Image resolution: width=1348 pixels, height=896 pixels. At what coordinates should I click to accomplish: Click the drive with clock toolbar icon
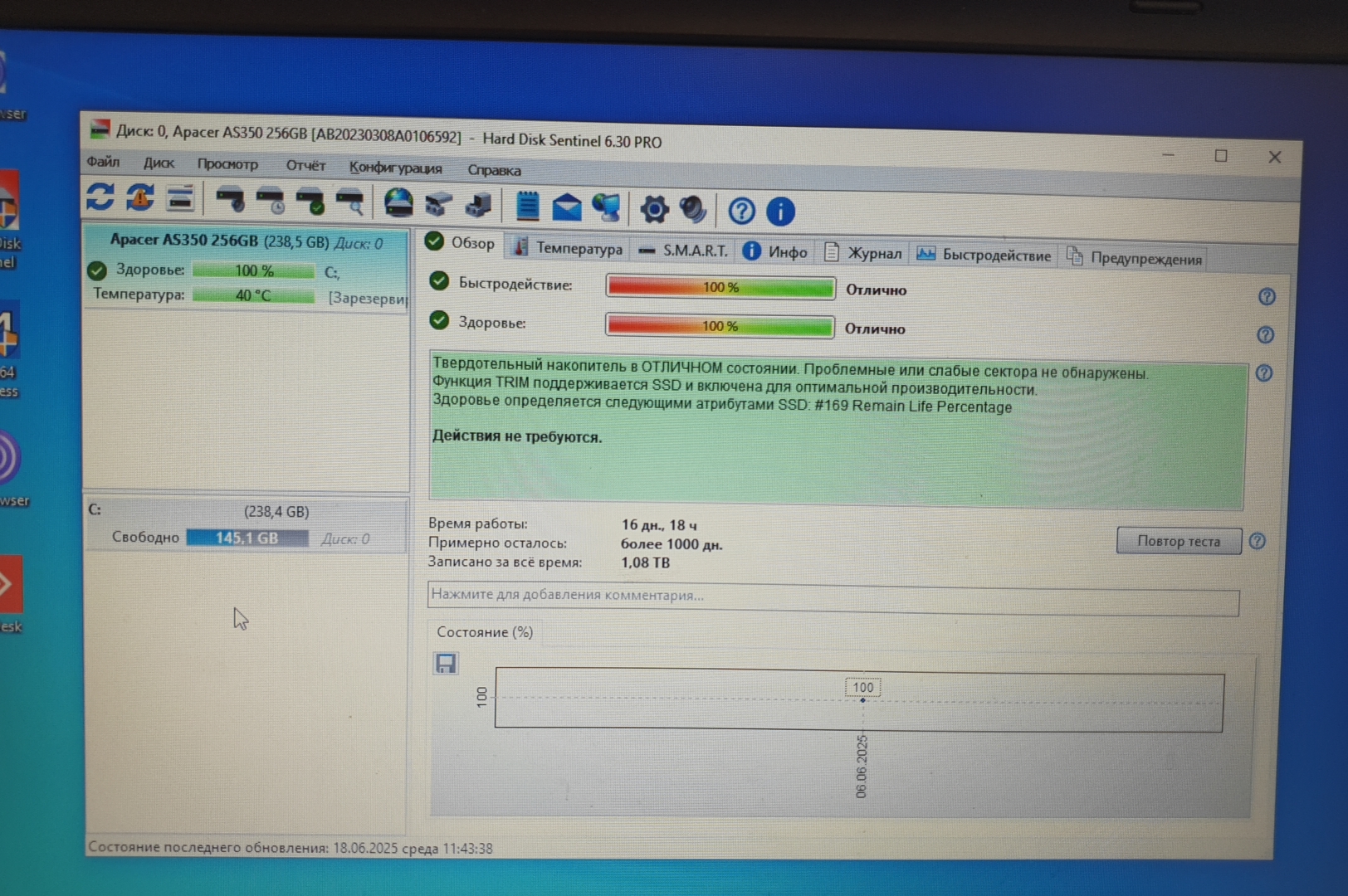(271, 201)
